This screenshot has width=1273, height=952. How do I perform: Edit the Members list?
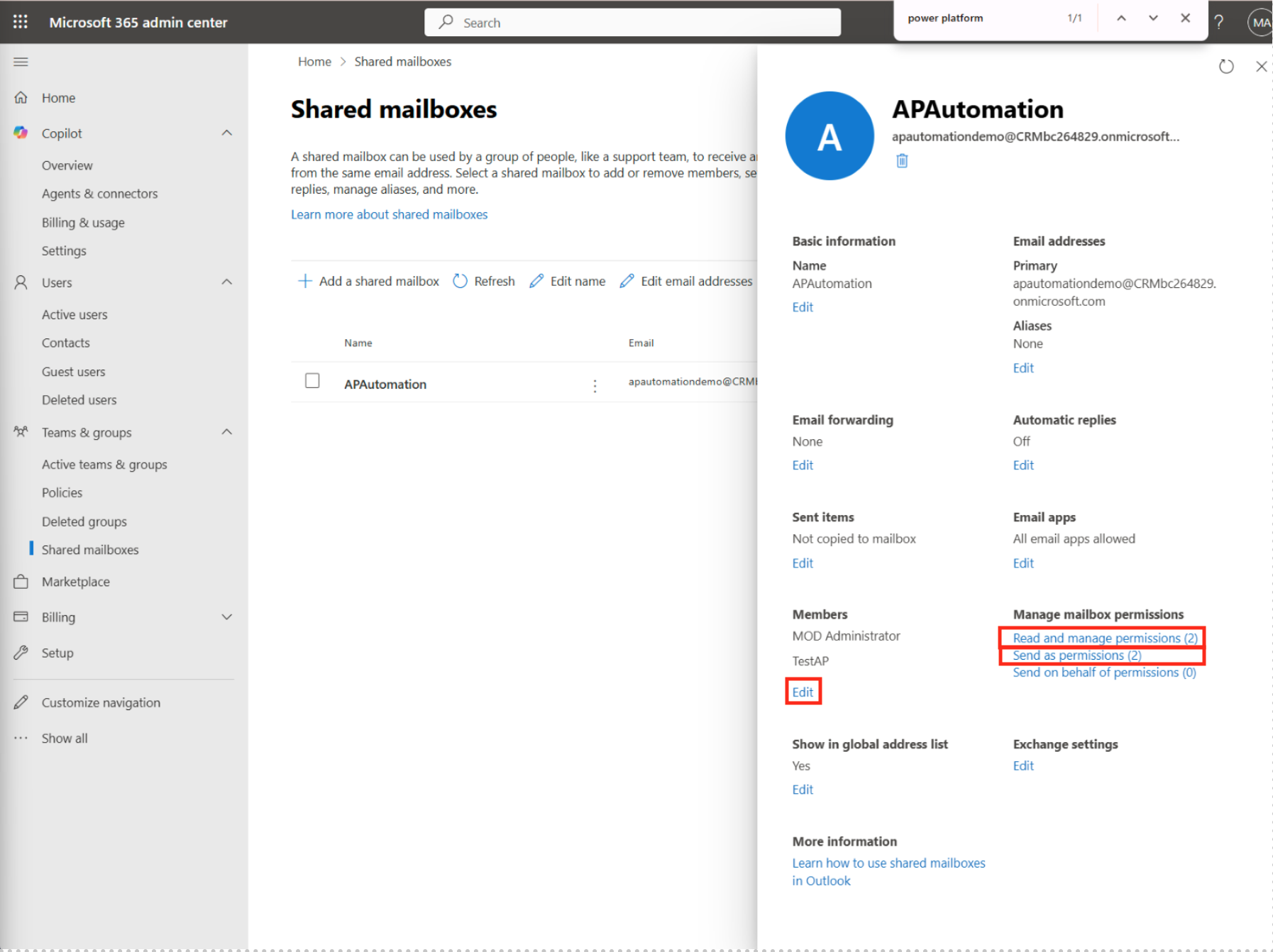click(803, 692)
